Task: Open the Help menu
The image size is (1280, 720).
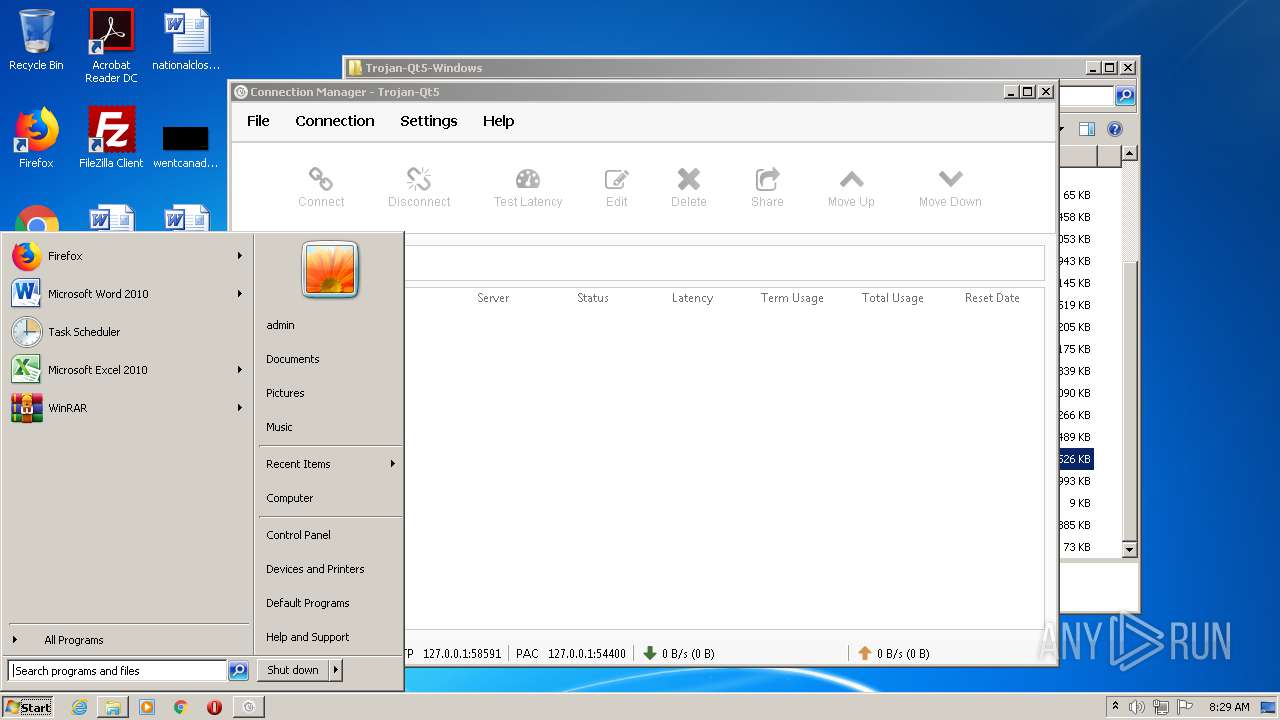Action: pos(498,121)
